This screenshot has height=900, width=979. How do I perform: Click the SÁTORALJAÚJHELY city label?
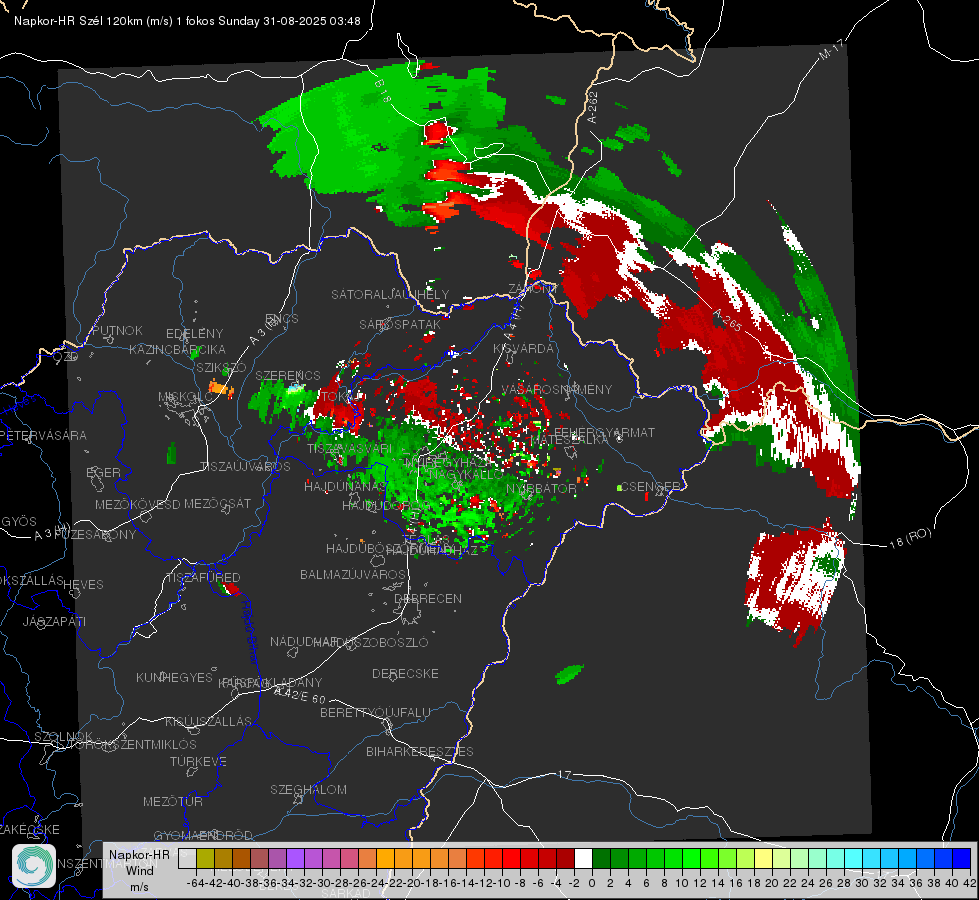click(x=390, y=294)
